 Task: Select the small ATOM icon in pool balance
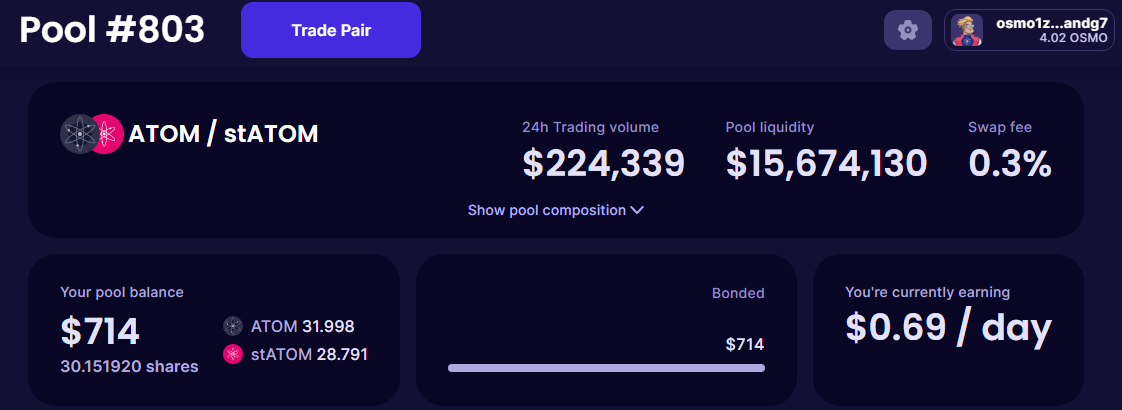click(x=233, y=326)
